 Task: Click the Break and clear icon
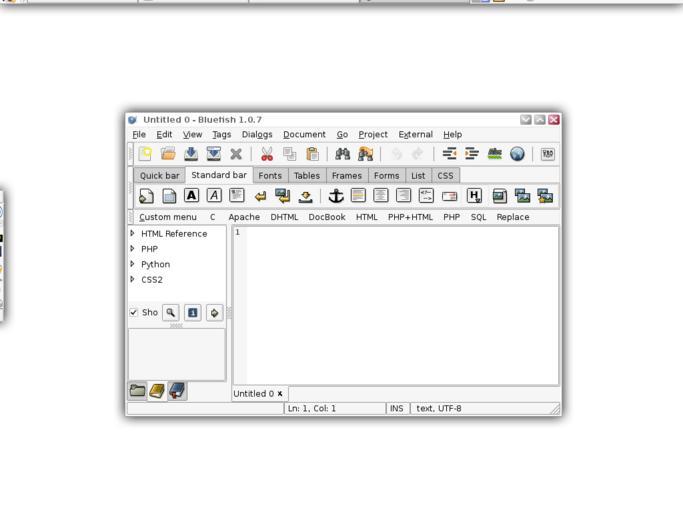(283, 196)
